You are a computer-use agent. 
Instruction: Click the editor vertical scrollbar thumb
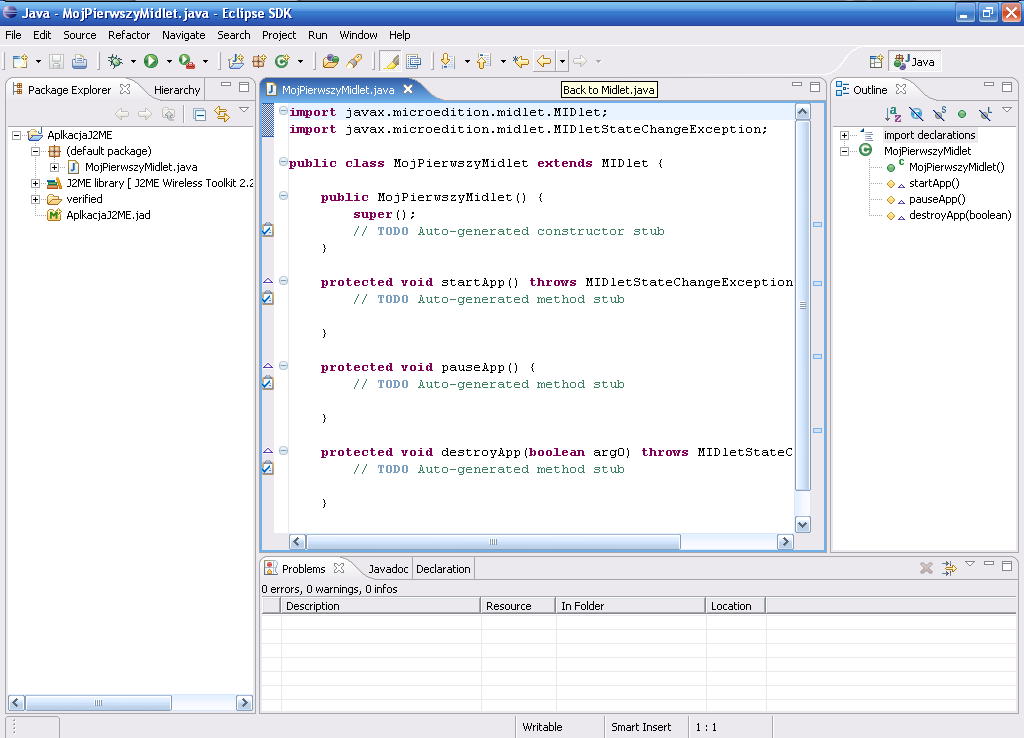click(x=803, y=305)
